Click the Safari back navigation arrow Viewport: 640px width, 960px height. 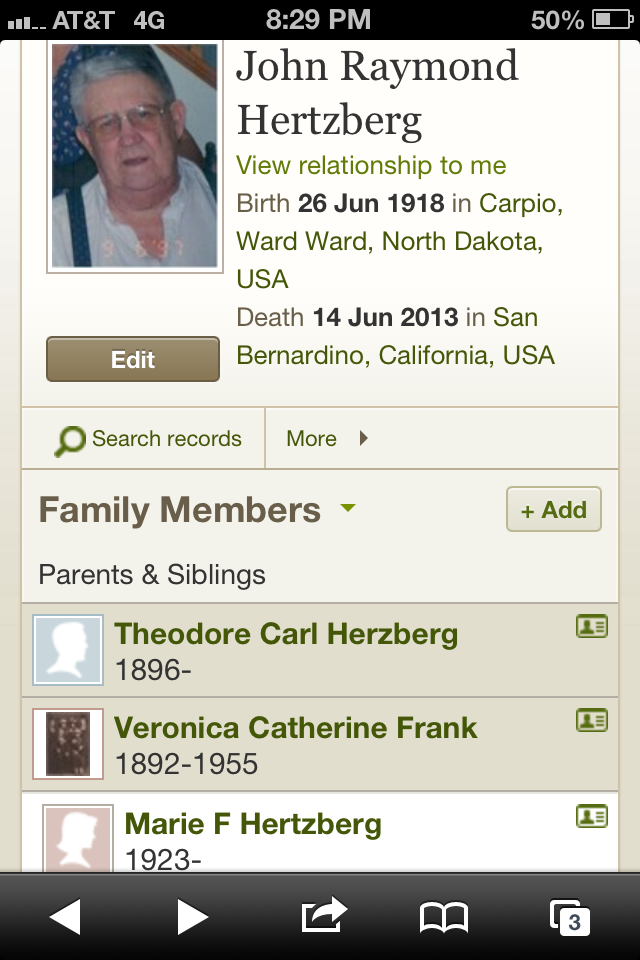(x=67, y=915)
